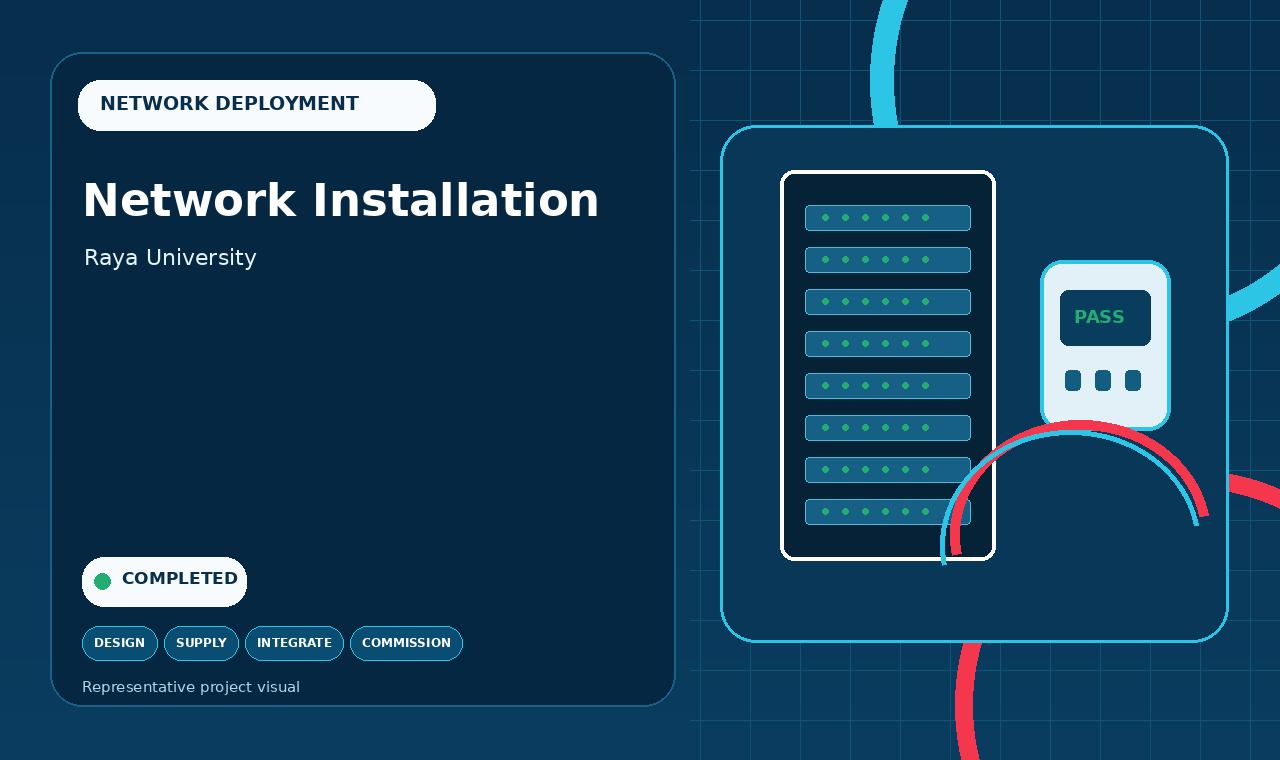Screen dimensions: 1280x760
Task: Select the DESIGN tag
Action: click(120, 643)
